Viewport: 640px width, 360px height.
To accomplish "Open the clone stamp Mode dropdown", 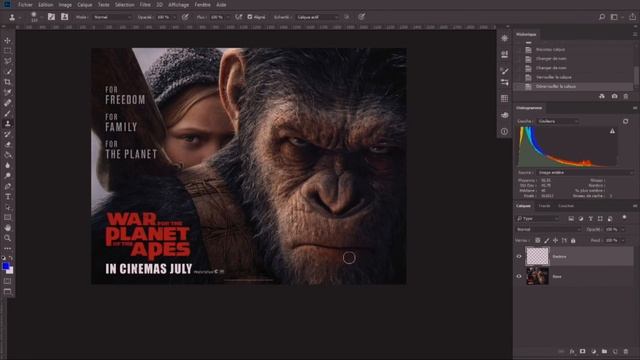I will [112, 17].
